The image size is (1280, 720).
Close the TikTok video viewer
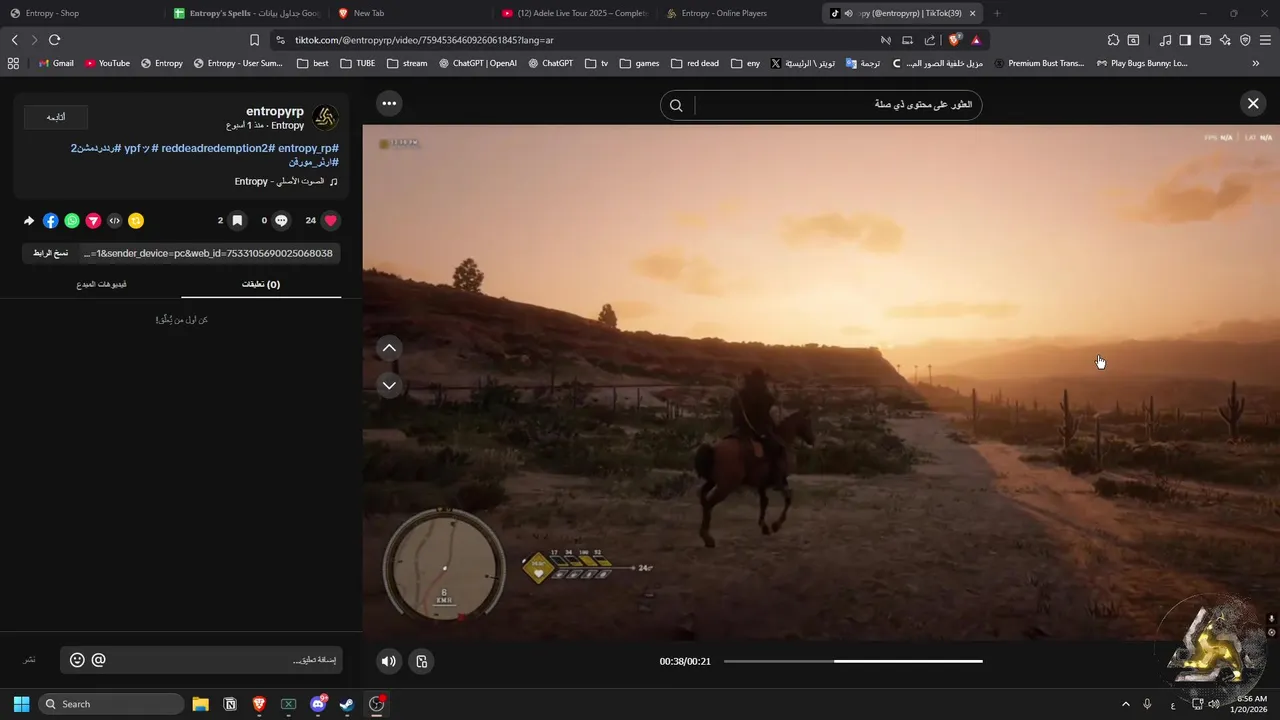click(x=1253, y=103)
